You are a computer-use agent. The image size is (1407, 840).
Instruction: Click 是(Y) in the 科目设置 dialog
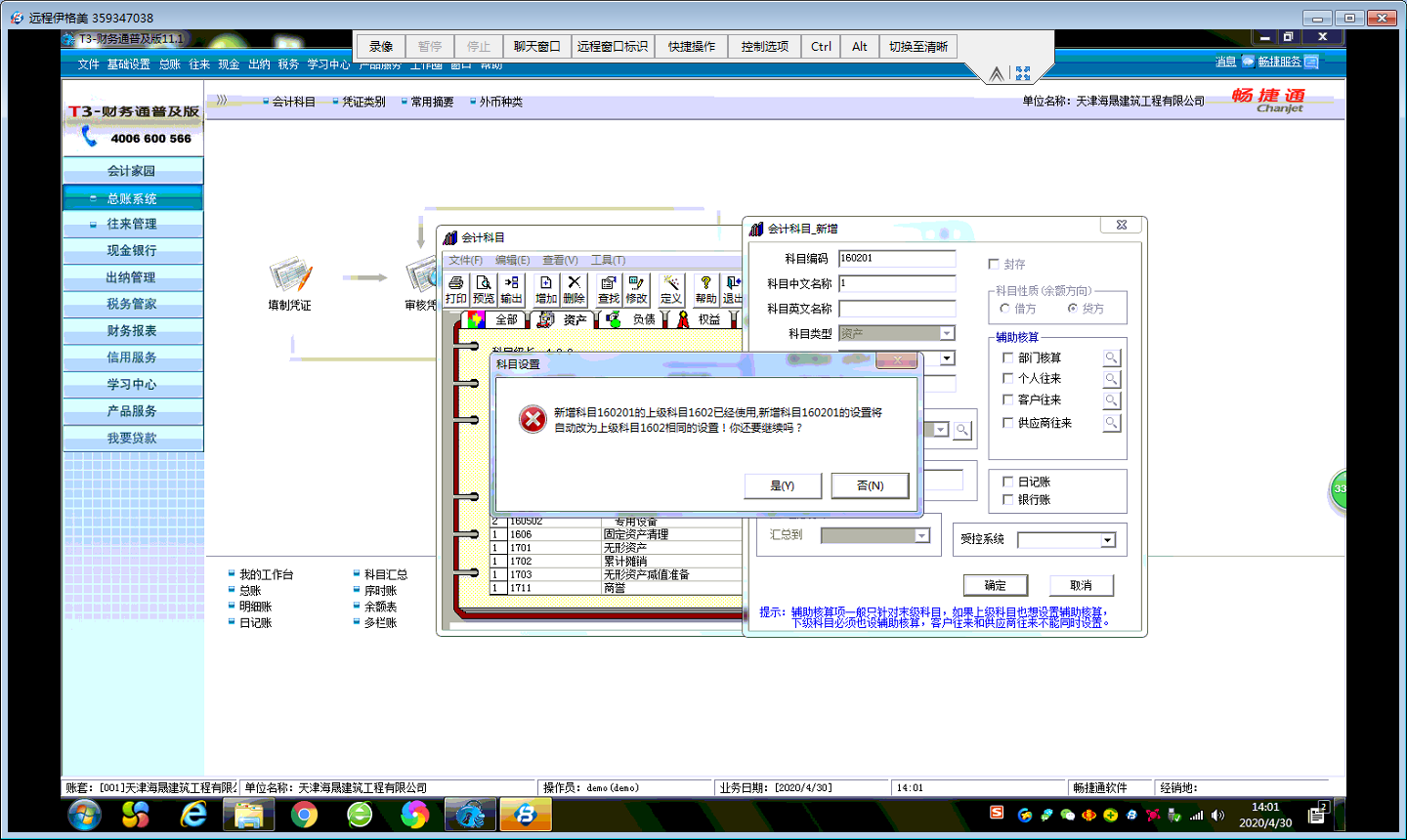[x=783, y=485]
